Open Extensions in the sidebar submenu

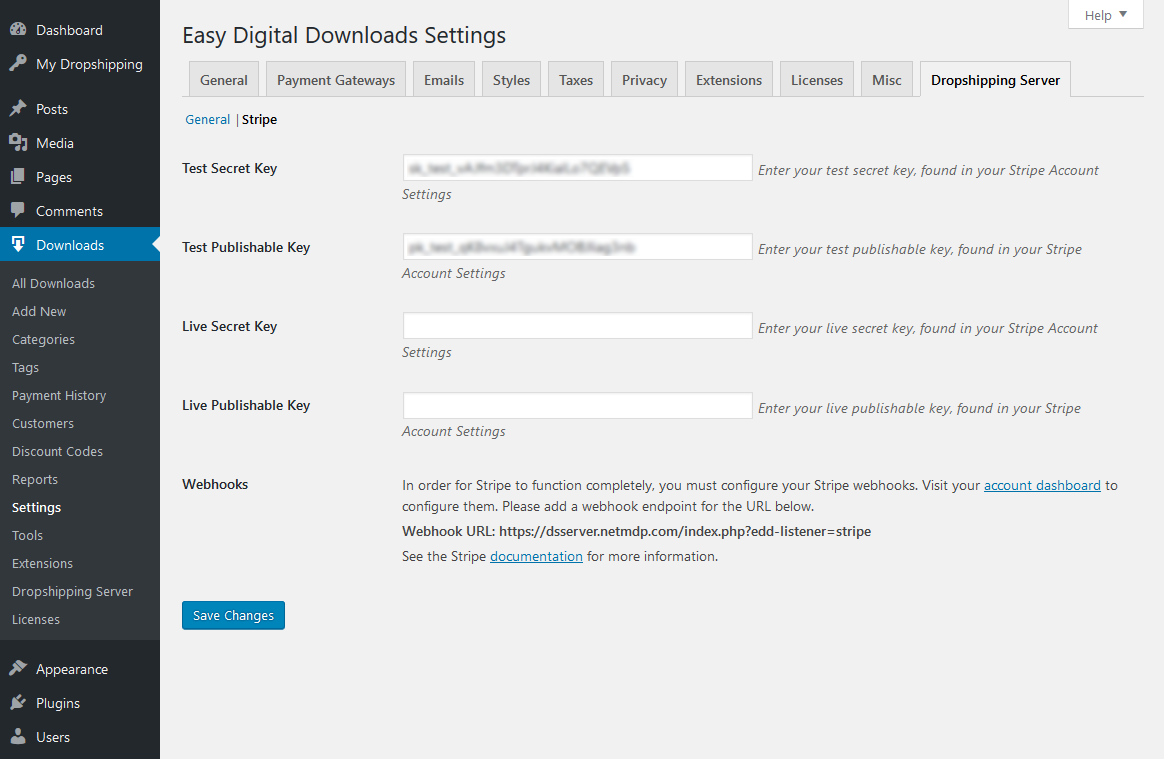click(42, 564)
